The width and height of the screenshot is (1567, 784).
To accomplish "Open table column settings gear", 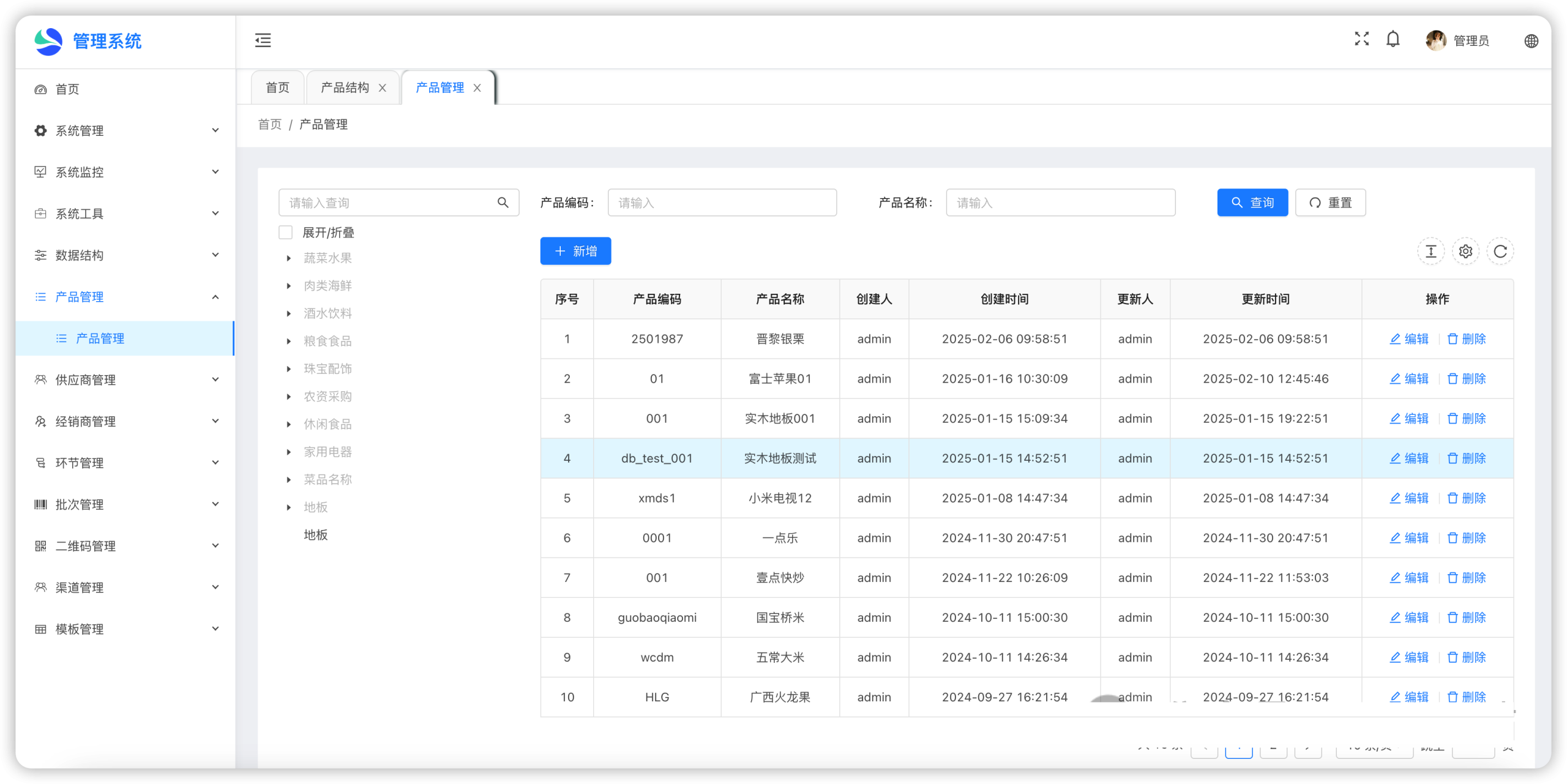I will 1465,252.
